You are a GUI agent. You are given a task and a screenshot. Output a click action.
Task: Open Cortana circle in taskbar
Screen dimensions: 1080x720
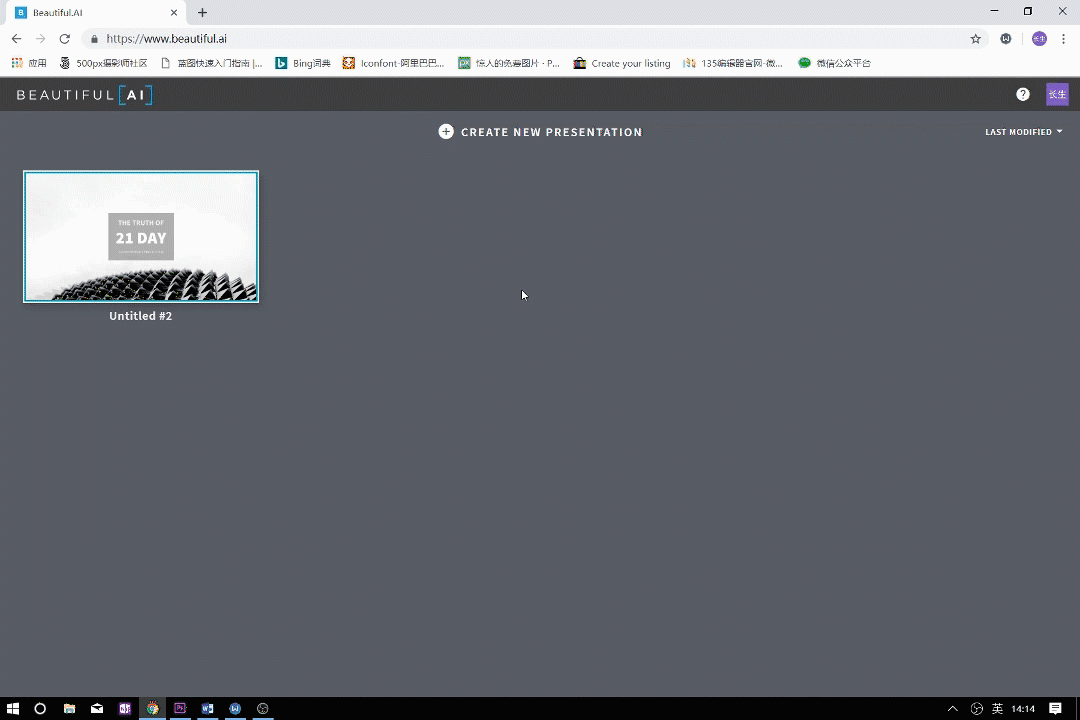tap(40, 708)
